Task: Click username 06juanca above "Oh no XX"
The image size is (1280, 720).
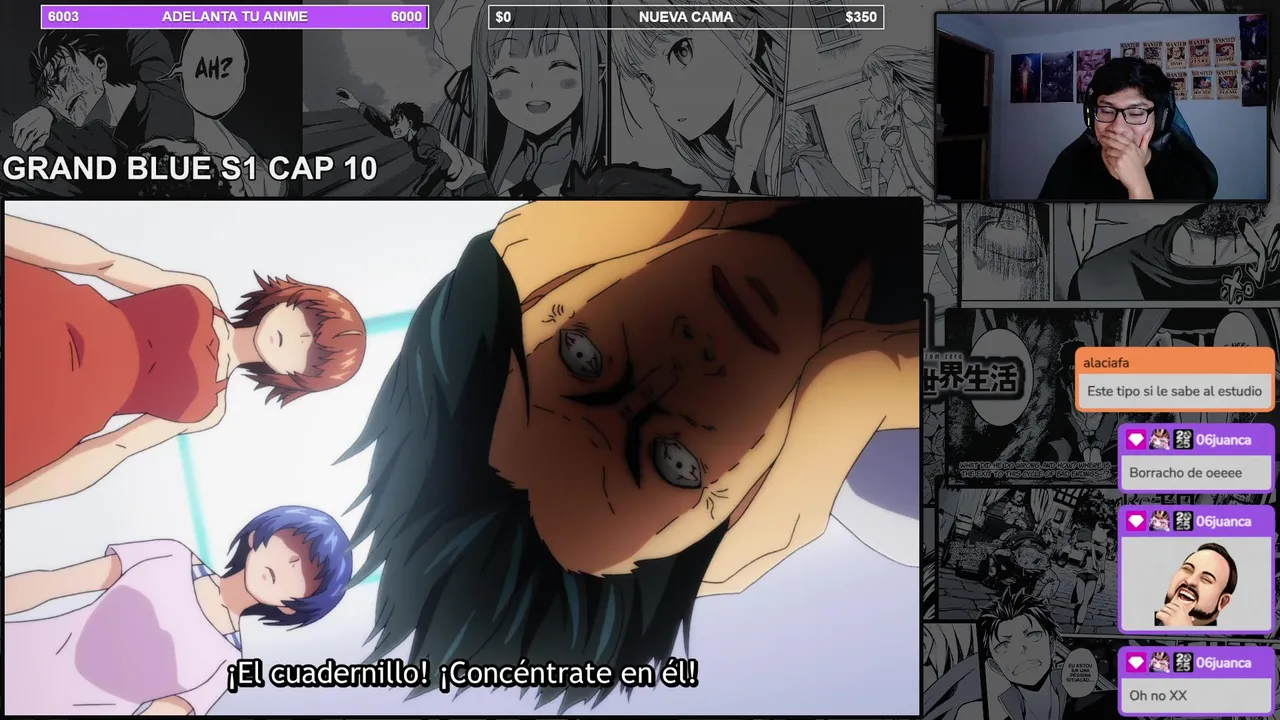Action: pyautogui.click(x=1224, y=663)
